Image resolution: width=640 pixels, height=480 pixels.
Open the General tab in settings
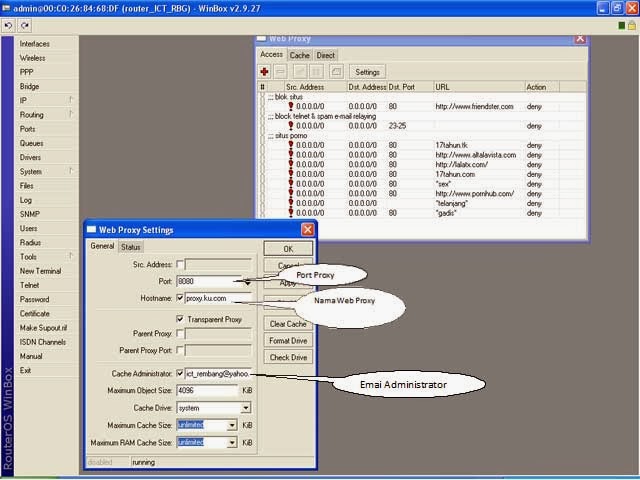click(102, 246)
